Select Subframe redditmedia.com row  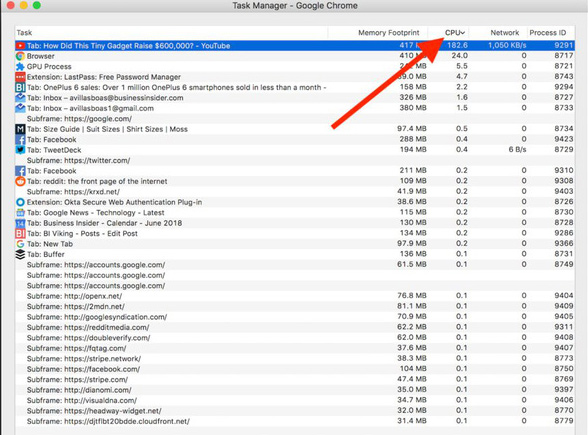coord(295,327)
